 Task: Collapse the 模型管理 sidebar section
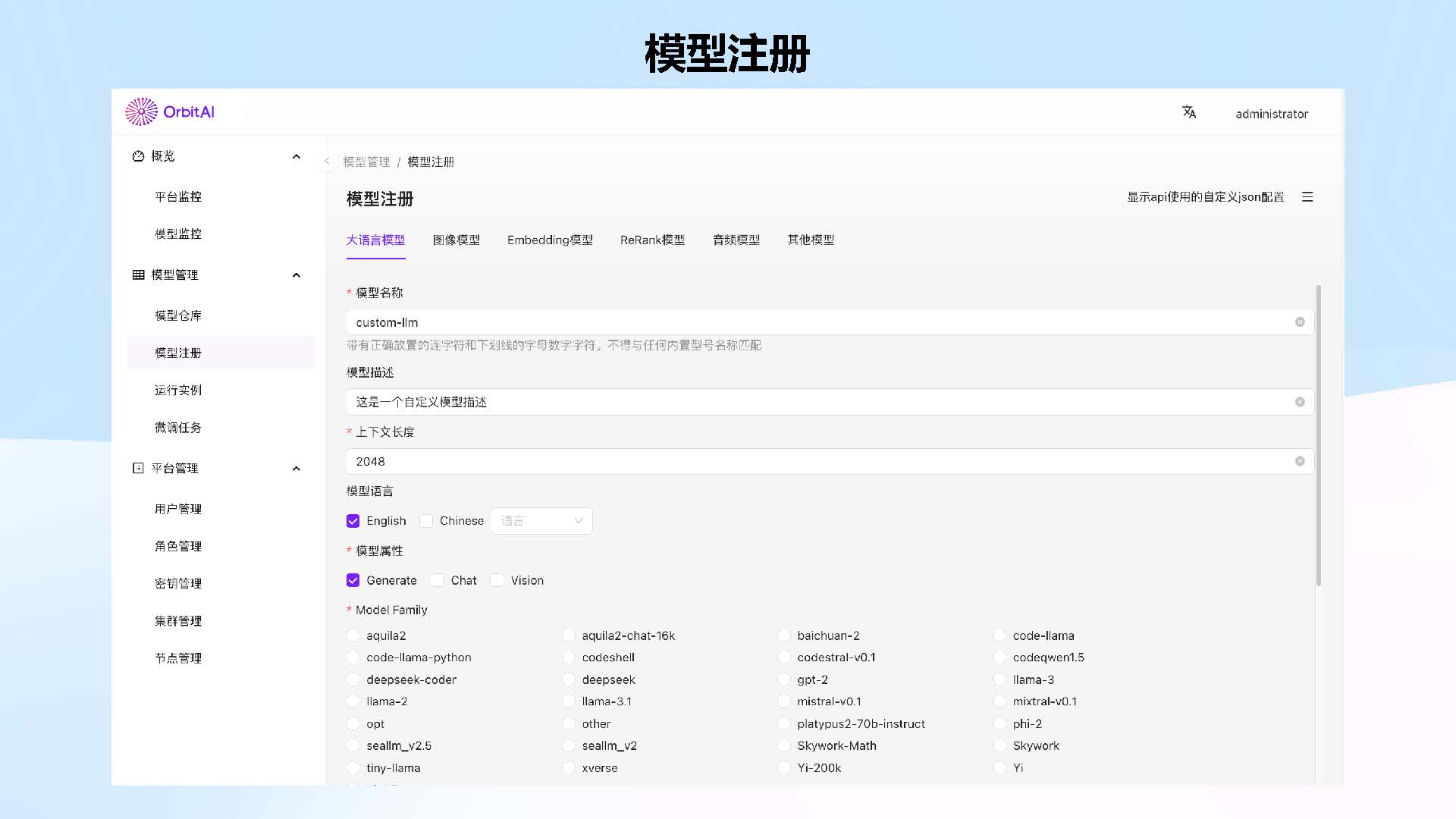point(296,275)
